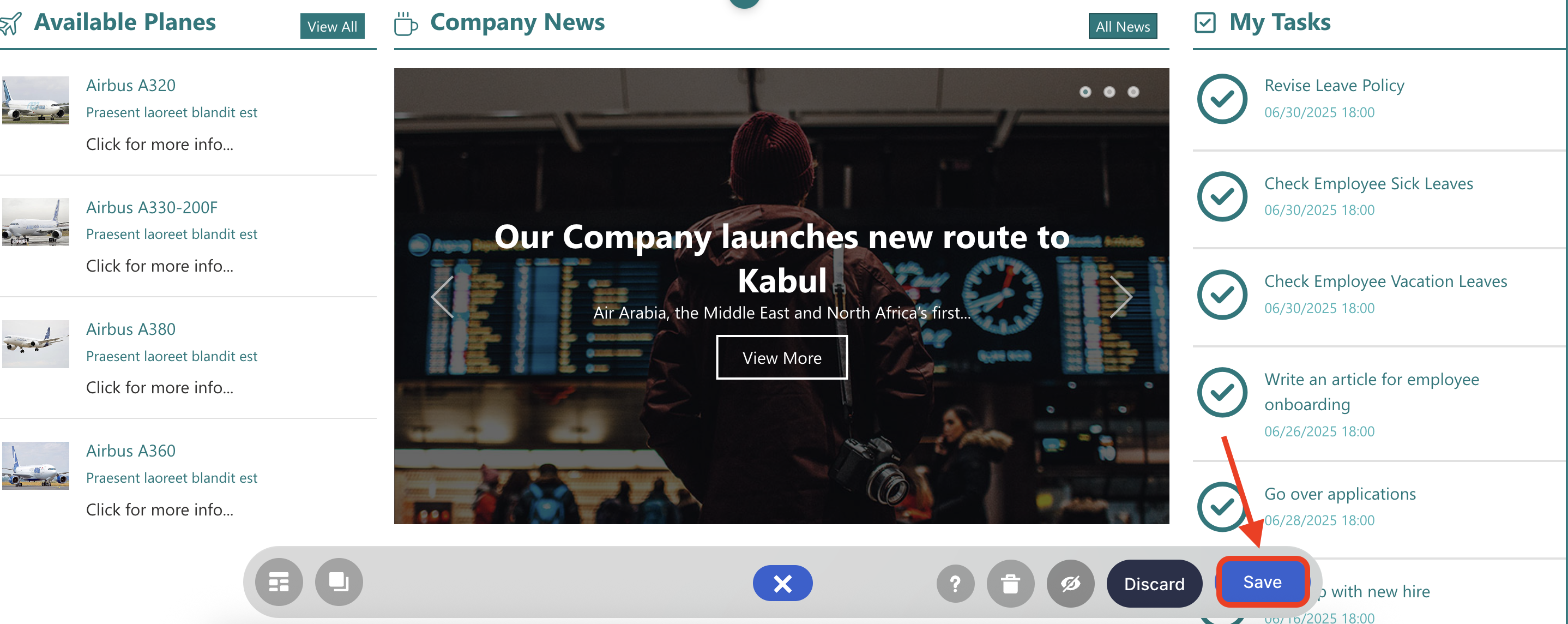Check off Check Employee Sick Leaves task
The width and height of the screenshot is (1568, 624).
(x=1222, y=196)
